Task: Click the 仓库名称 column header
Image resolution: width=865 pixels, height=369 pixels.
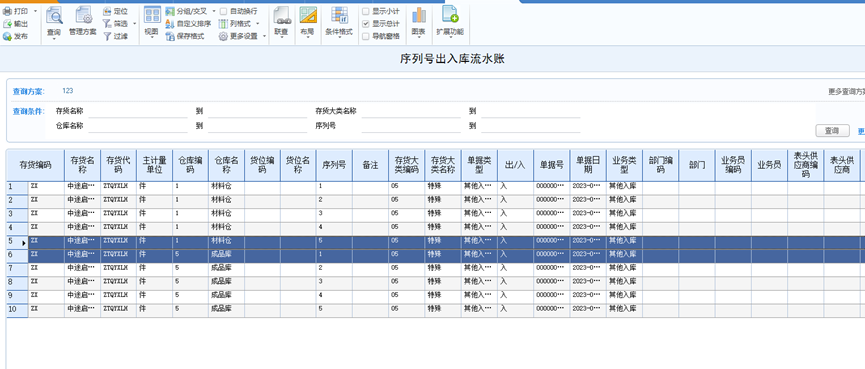Action: click(226, 164)
